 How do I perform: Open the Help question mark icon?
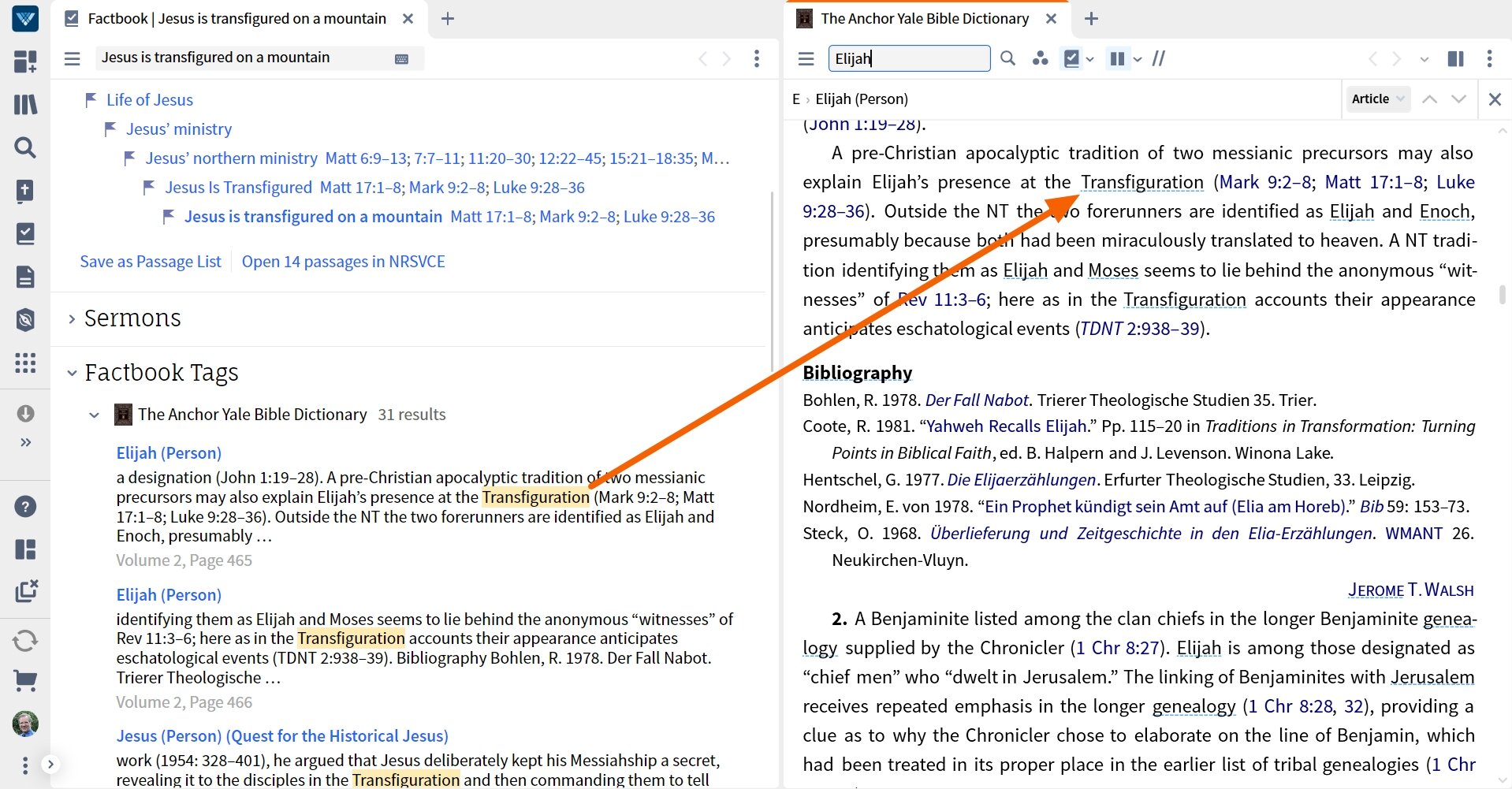(x=25, y=506)
